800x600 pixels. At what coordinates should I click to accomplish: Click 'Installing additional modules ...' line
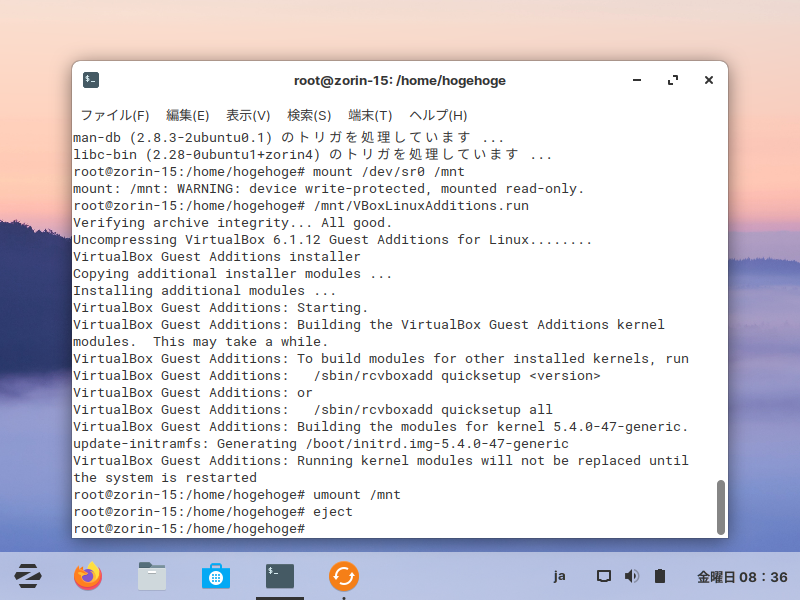[x=205, y=291]
